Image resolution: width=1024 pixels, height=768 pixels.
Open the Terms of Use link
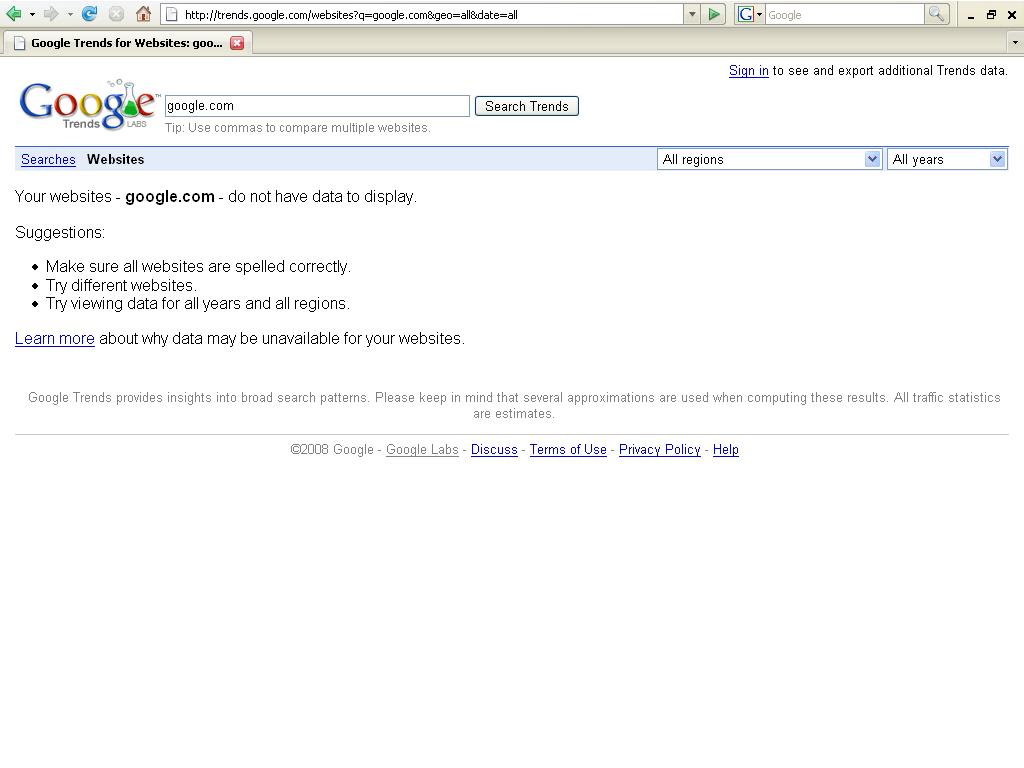point(568,449)
